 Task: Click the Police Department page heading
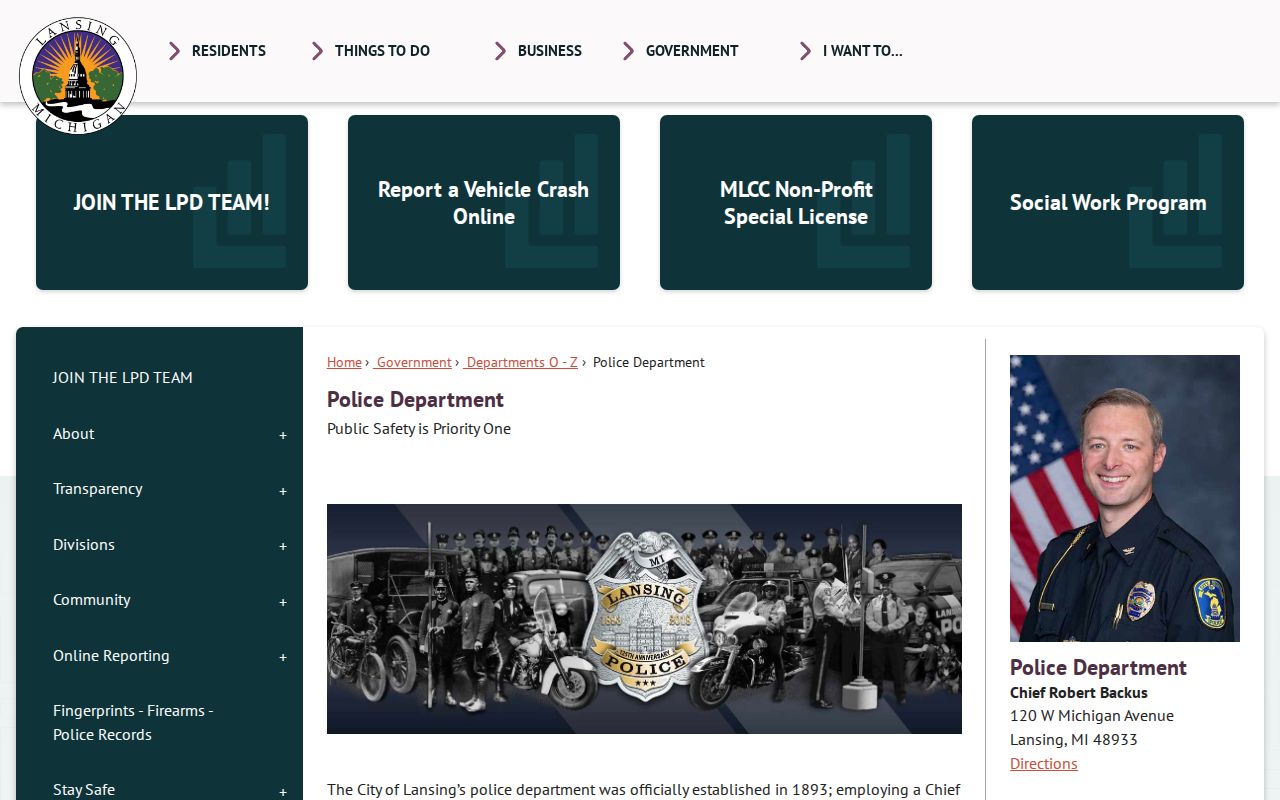click(x=415, y=400)
